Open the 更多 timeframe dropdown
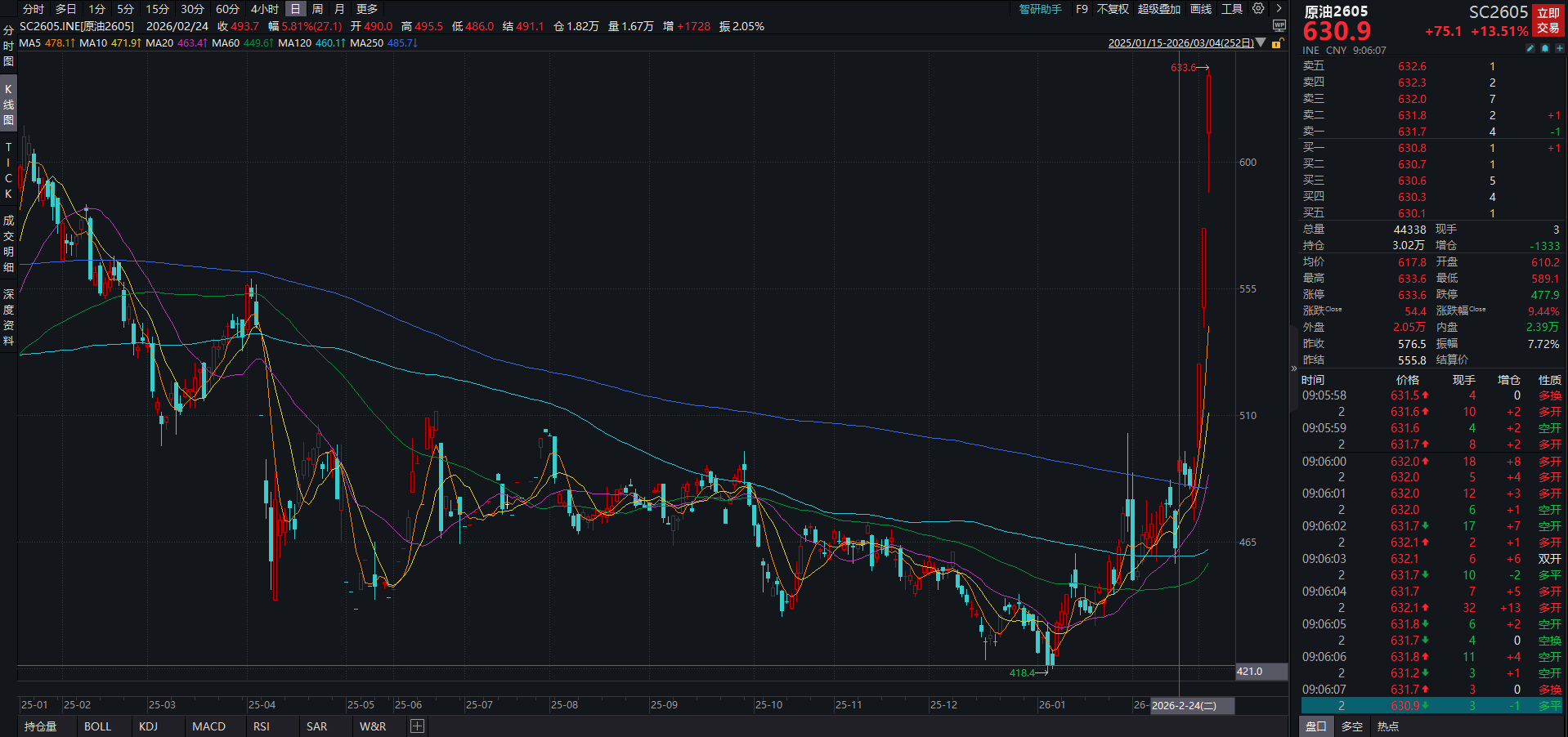 pos(367,9)
